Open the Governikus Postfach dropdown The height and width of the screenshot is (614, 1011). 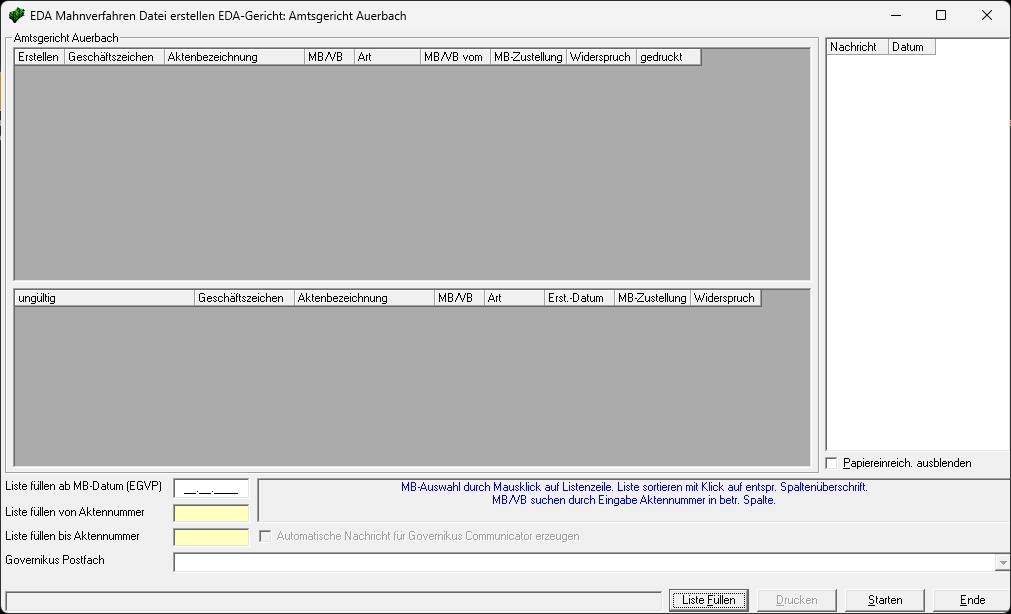[x=1002, y=563]
